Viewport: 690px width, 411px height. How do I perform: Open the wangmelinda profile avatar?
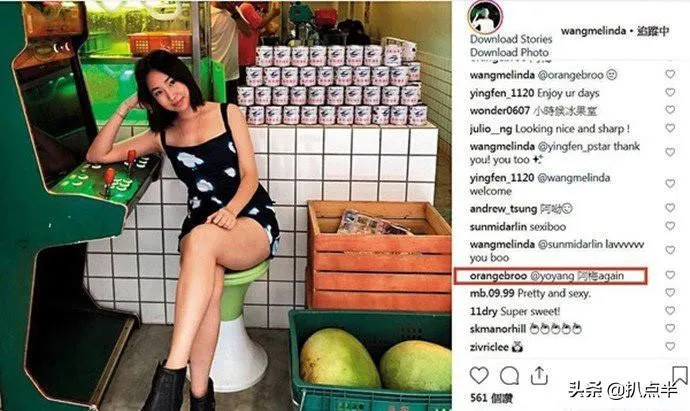[485, 17]
